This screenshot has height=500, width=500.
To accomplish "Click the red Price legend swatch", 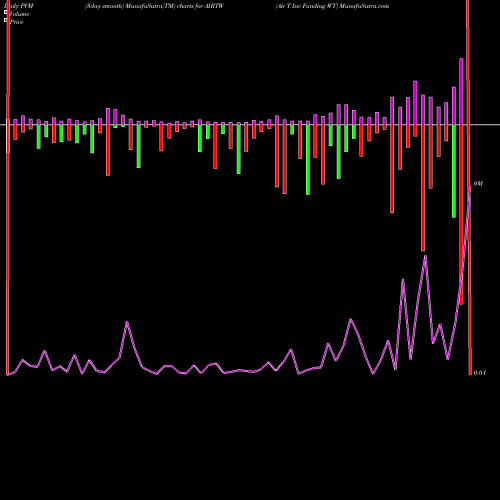I will tap(5, 21).
